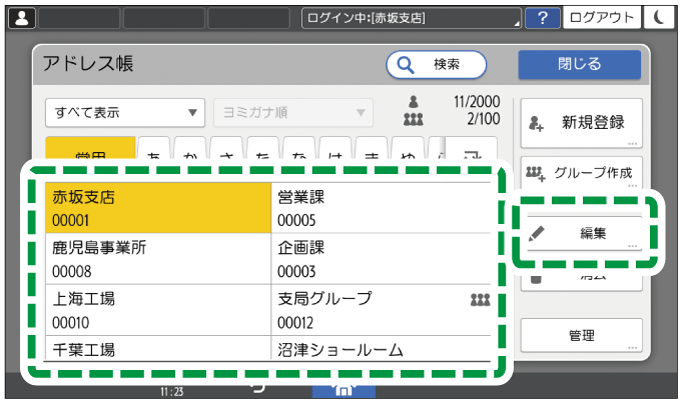Click the 新規登録 button
Screen dimensions: 680x404
(581, 123)
